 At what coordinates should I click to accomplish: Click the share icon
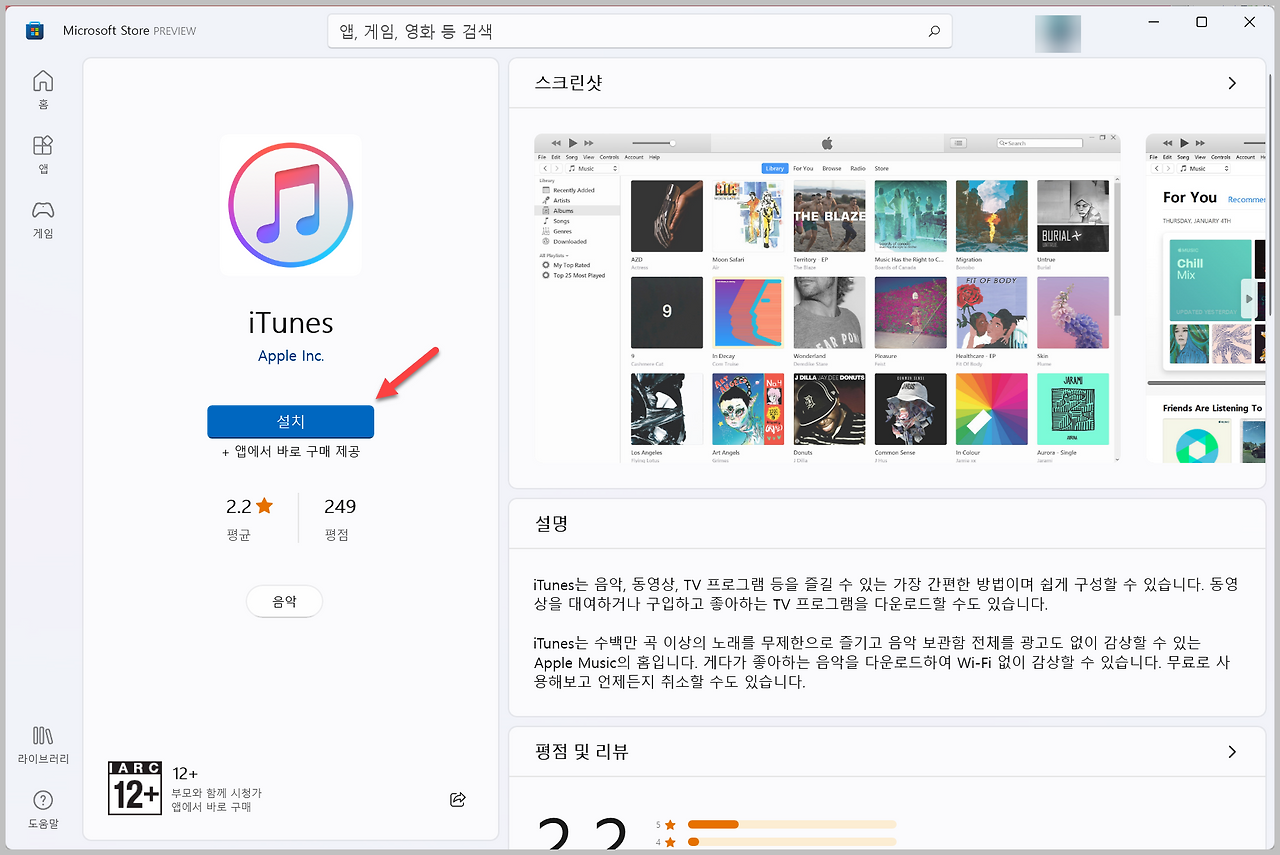coord(458,799)
